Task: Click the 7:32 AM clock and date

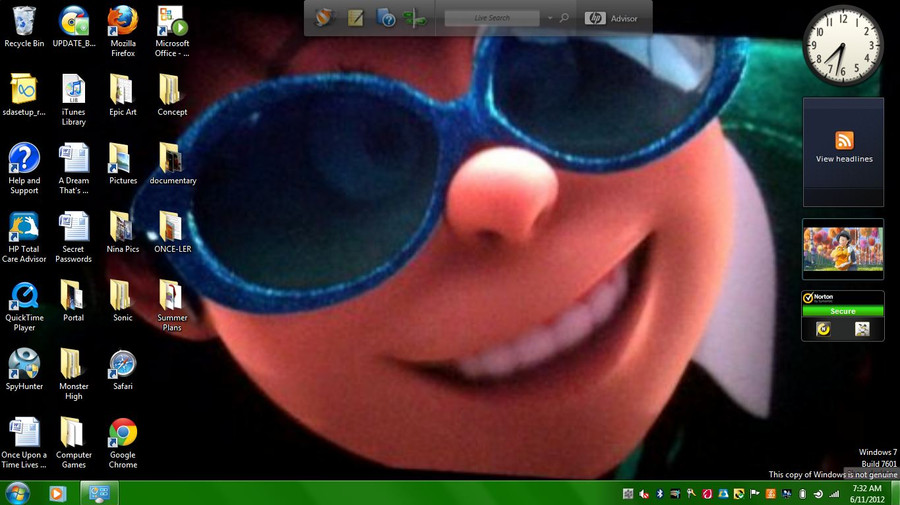Action: [x=867, y=494]
